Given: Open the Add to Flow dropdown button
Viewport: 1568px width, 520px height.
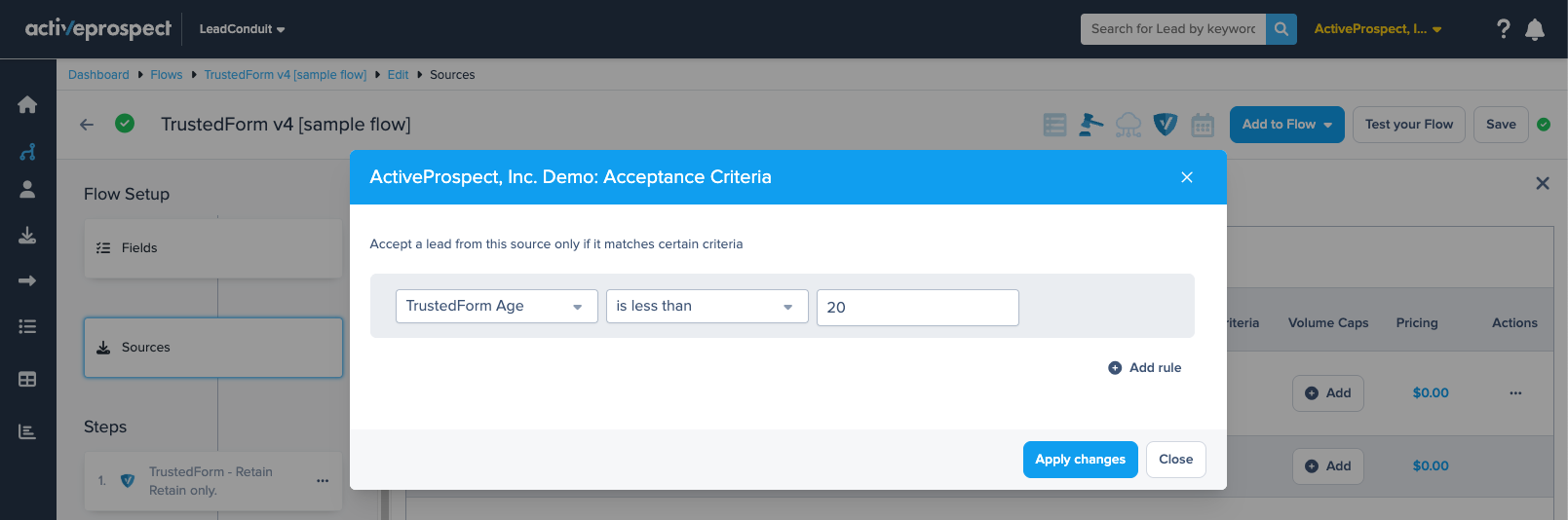Looking at the screenshot, I should (1286, 125).
